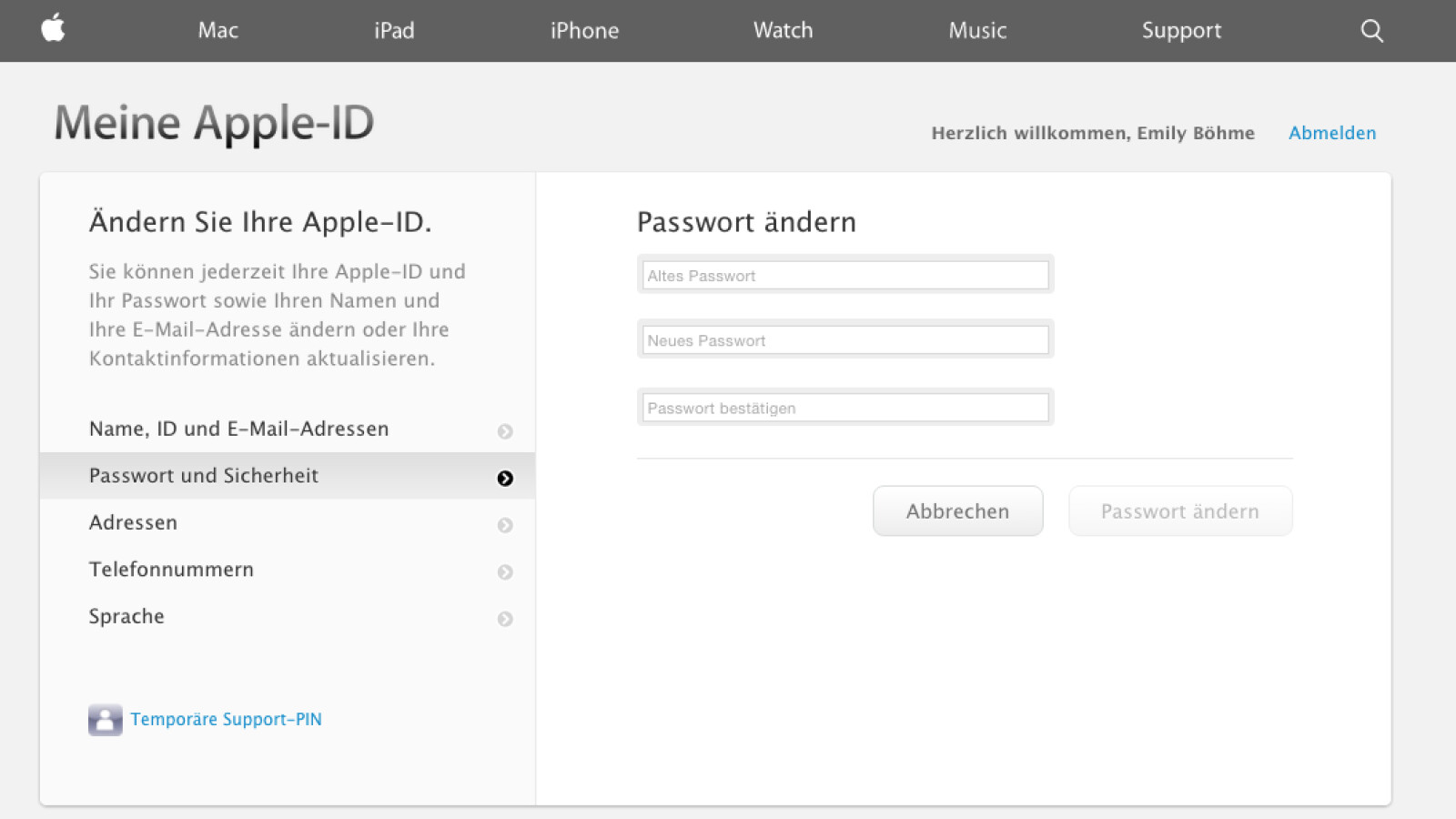
Task: Click the Abmelden link
Action: point(1332,133)
